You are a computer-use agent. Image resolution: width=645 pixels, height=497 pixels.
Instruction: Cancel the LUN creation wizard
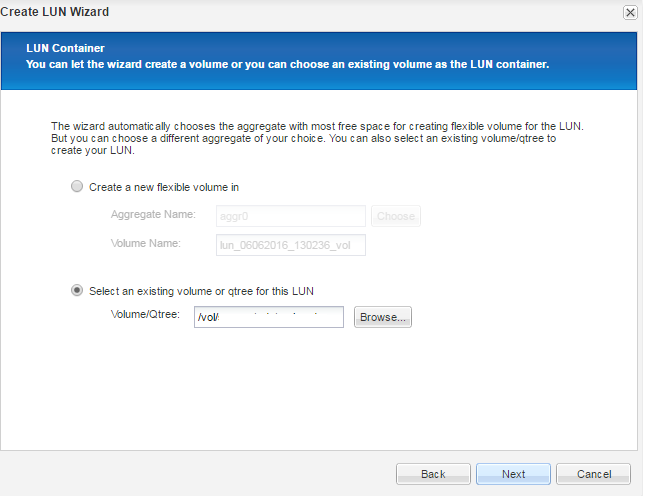click(x=593, y=474)
